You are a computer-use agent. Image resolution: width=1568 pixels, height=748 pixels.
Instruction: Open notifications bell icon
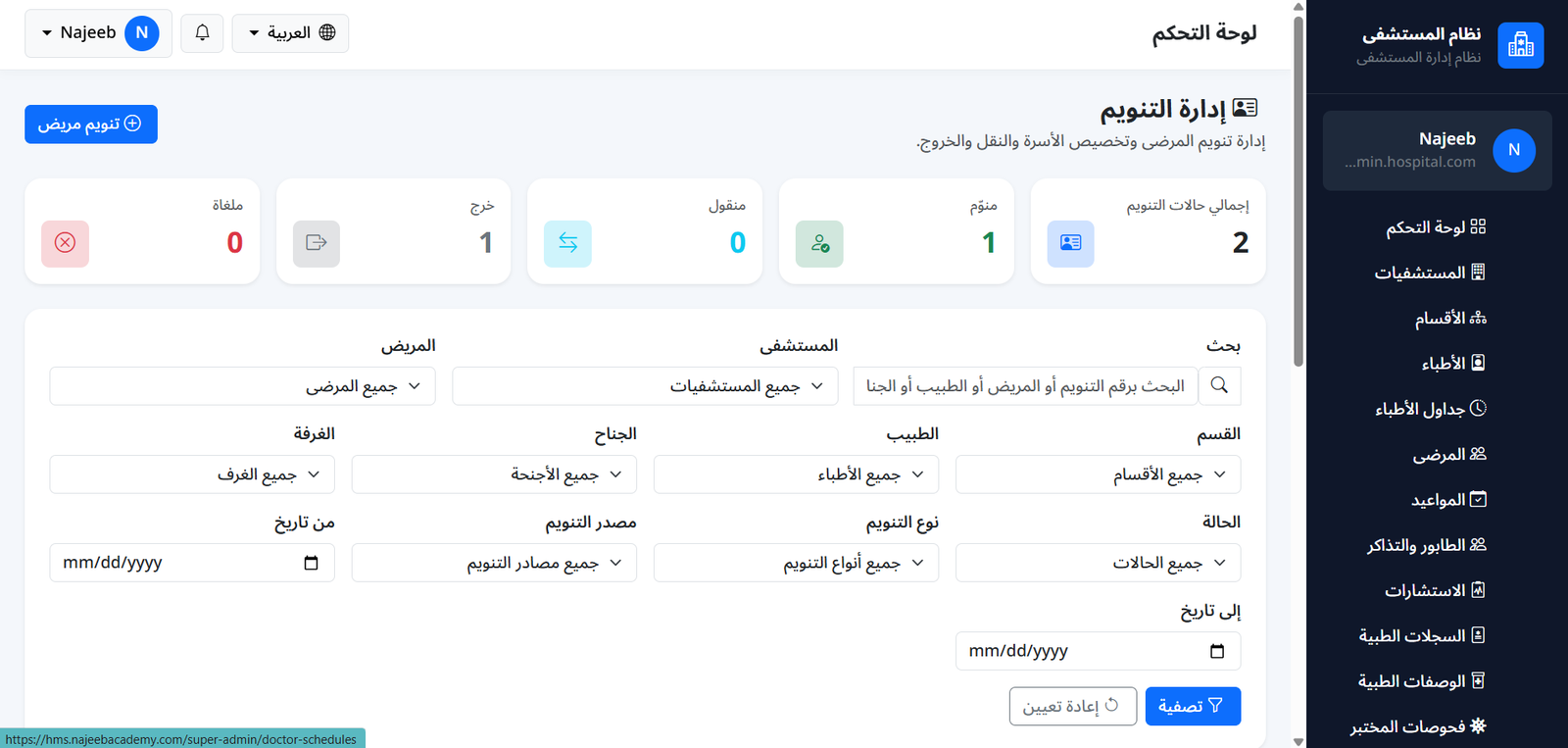click(x=202, y=32)
